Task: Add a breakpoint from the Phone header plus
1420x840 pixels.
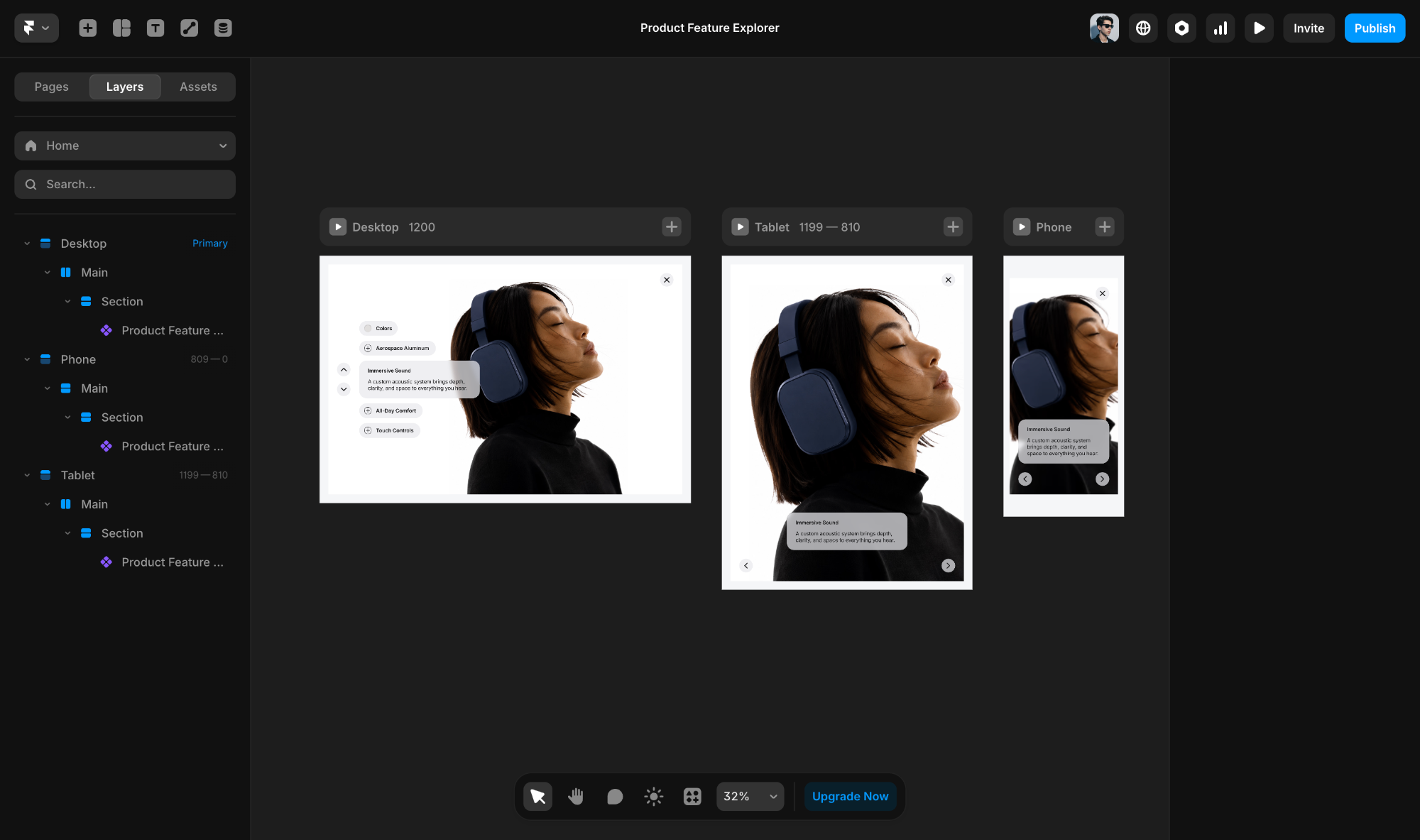Action: [1104, 227]
